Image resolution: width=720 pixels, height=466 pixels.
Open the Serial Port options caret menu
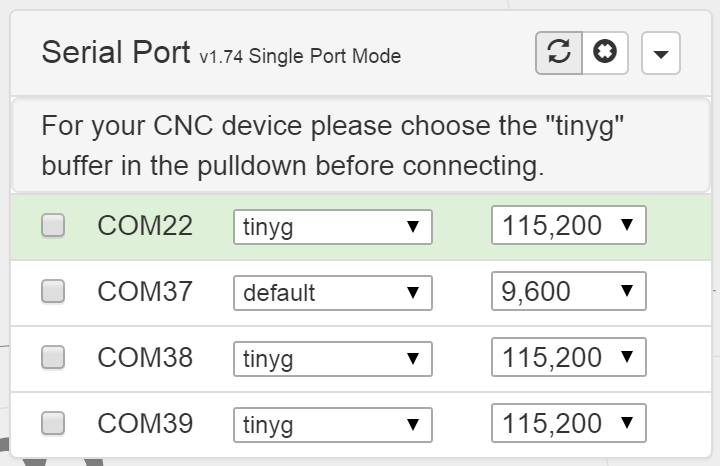[x=660, y=55]
